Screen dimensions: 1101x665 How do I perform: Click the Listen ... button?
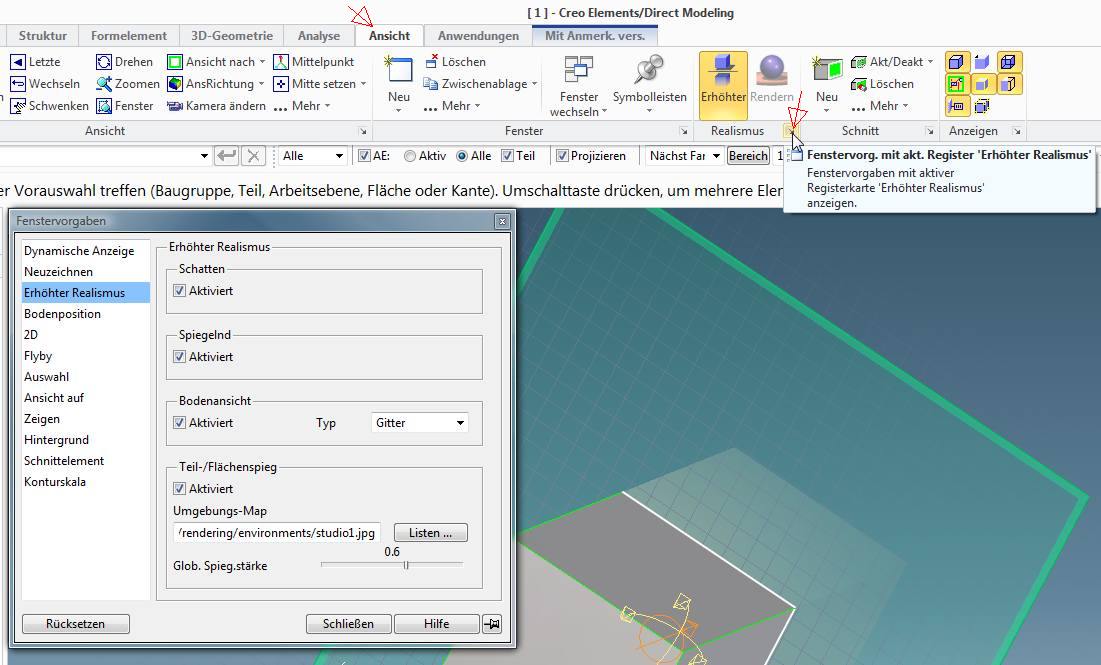430,533
